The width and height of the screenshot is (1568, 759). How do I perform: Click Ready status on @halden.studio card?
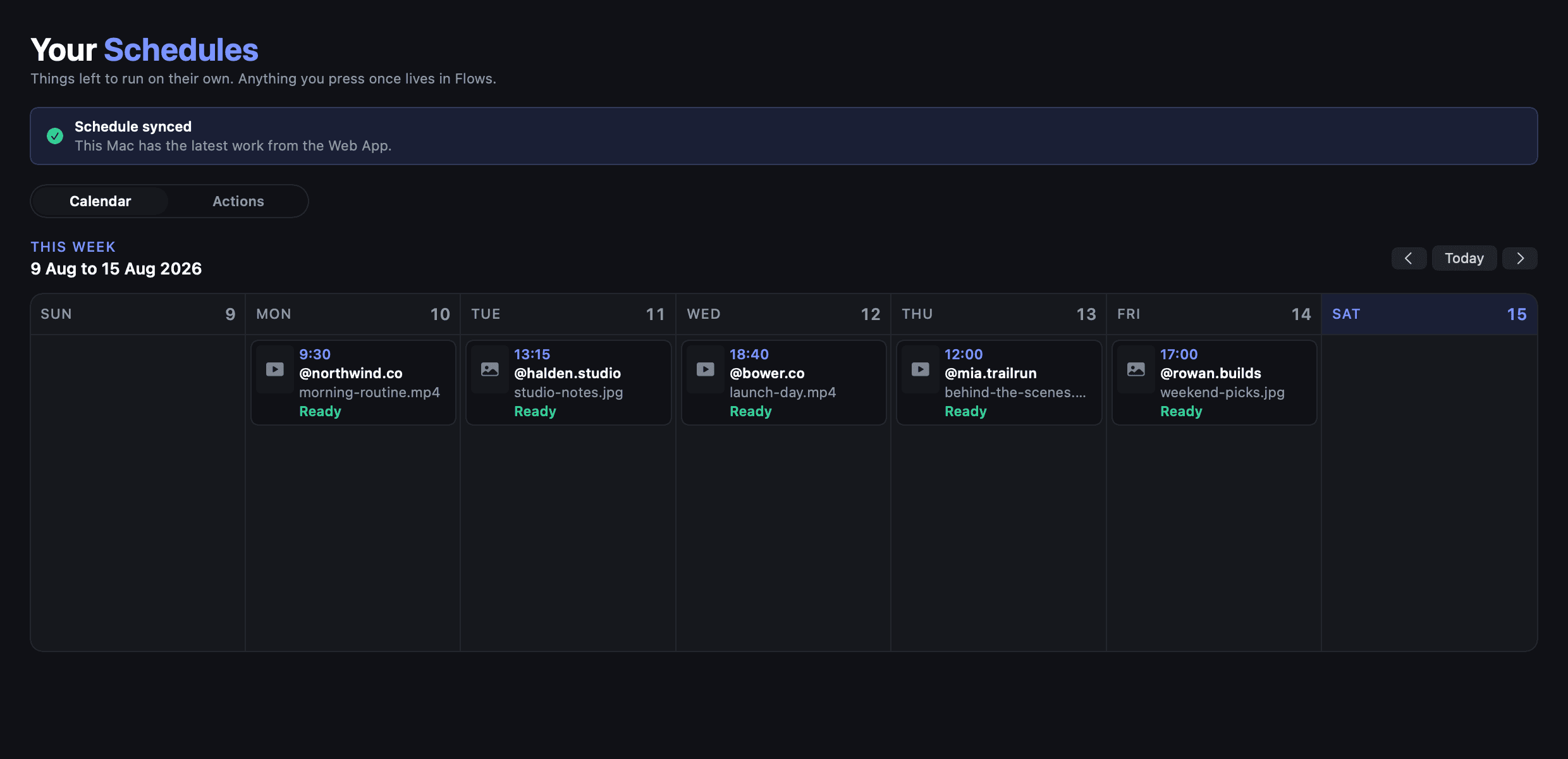pyautogui.click(x=535, y=411)
